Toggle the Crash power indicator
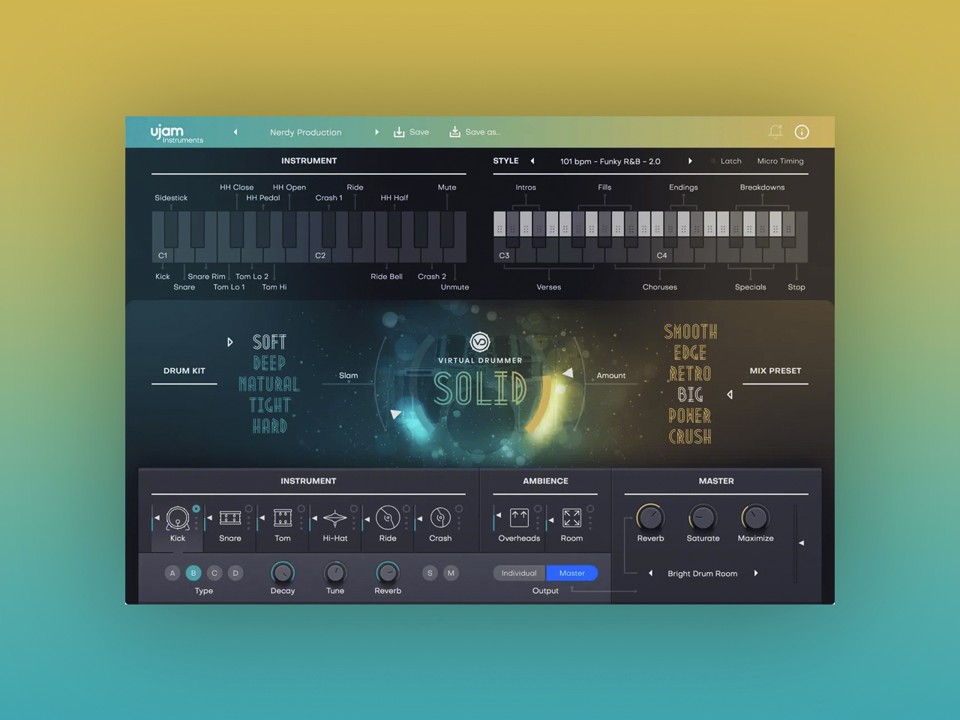 click(x=459, y=509)
